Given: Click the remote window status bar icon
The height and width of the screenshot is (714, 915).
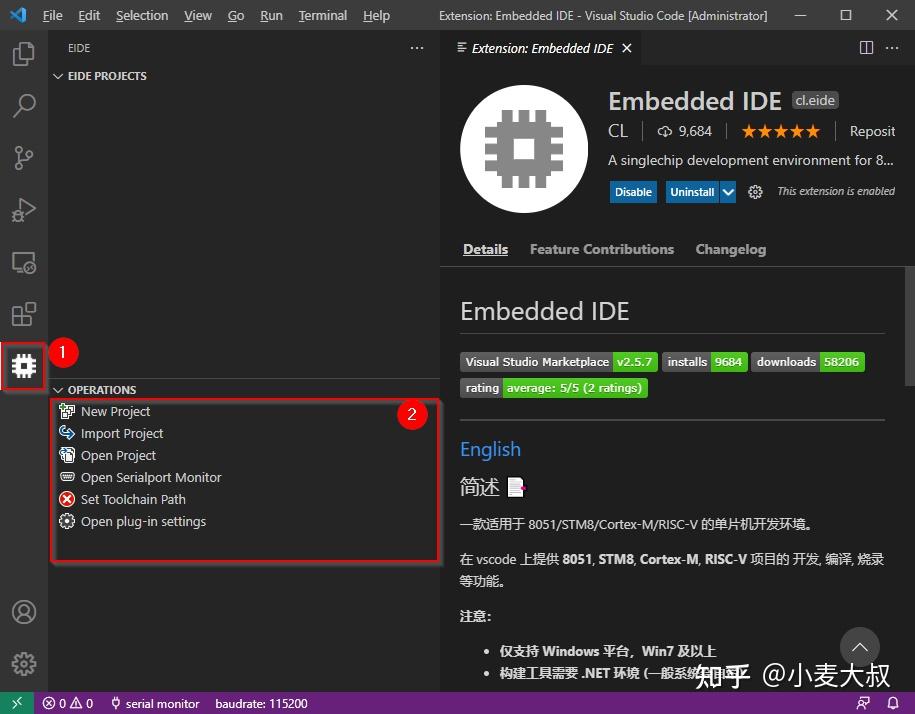Looking at the screenshot, I should pos(17,703).
